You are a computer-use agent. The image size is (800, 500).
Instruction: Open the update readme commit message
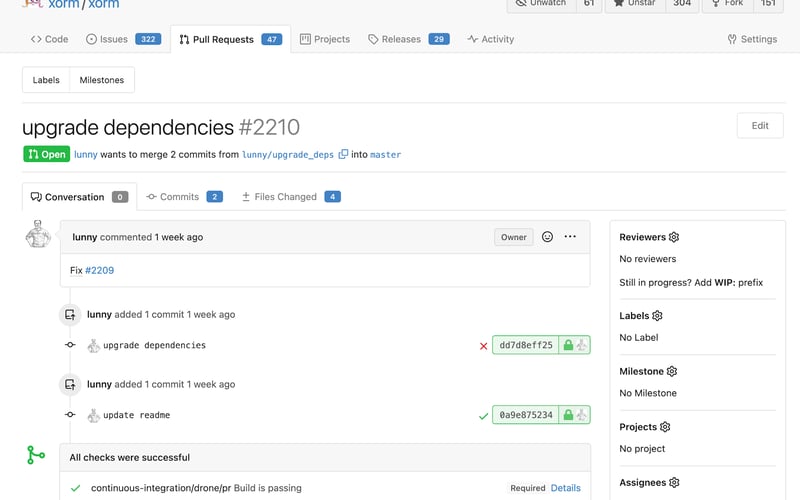tap(137, 415)
